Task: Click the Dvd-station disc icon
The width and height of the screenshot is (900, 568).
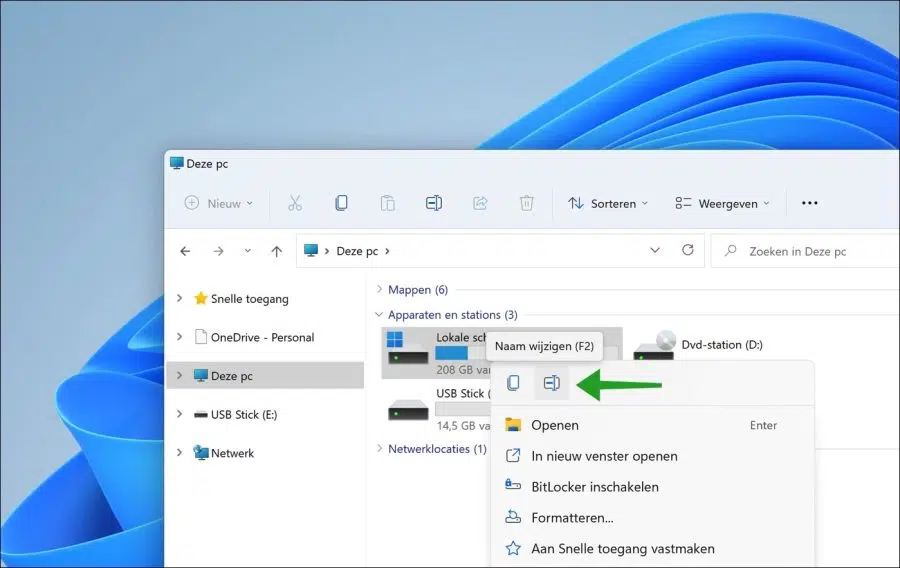Action: pos(654,345)
